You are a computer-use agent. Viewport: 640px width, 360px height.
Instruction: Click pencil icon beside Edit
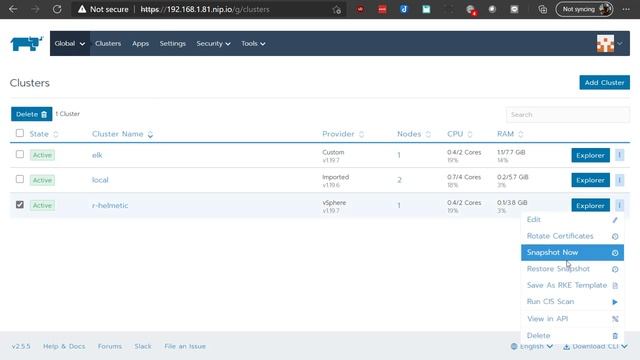tap(615, 220)
